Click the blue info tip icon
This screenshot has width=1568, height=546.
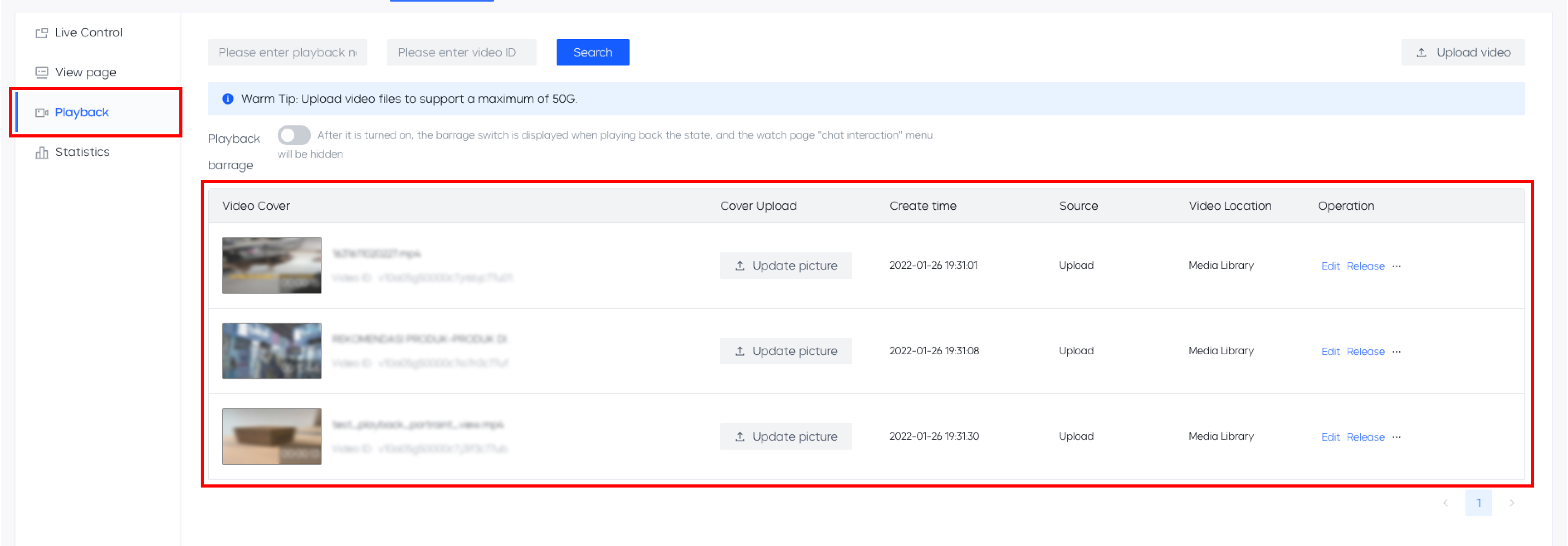pos(228,99)
